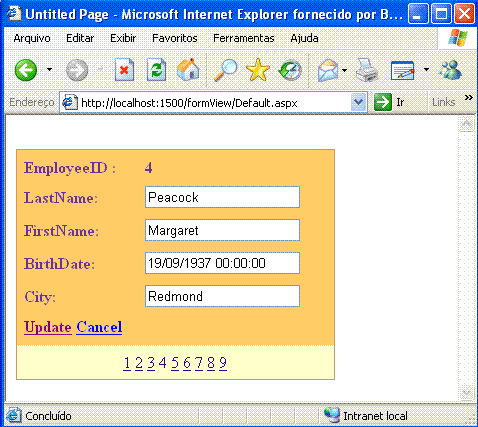
Task: Click the Stop loading icon
Action: pyautogui.click(x=124, y=70)
